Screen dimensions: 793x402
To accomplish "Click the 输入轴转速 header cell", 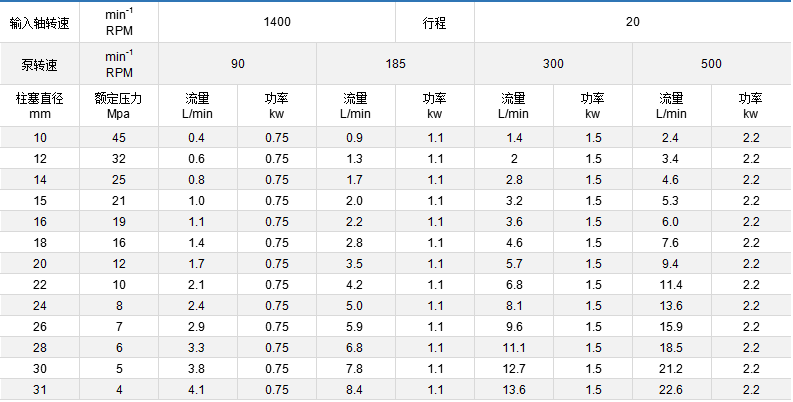I will click(x=40, y=21).
